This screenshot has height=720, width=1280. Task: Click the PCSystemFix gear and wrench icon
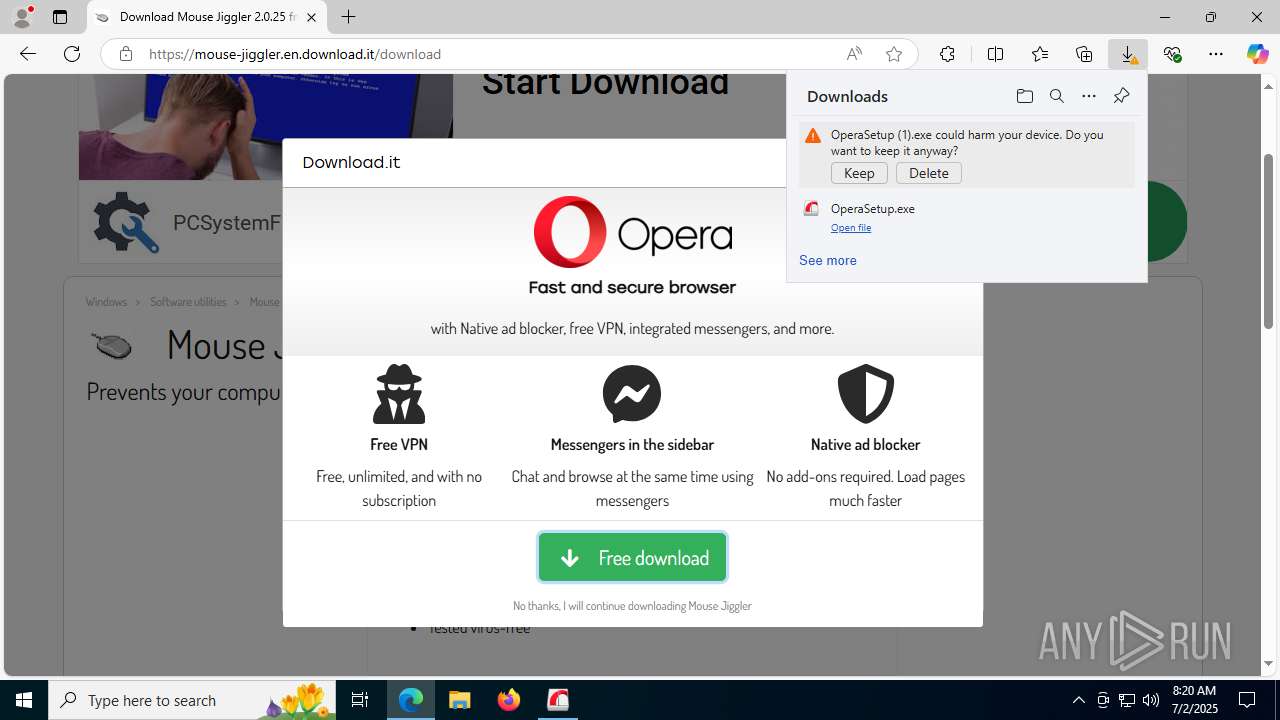click(125, 222)
